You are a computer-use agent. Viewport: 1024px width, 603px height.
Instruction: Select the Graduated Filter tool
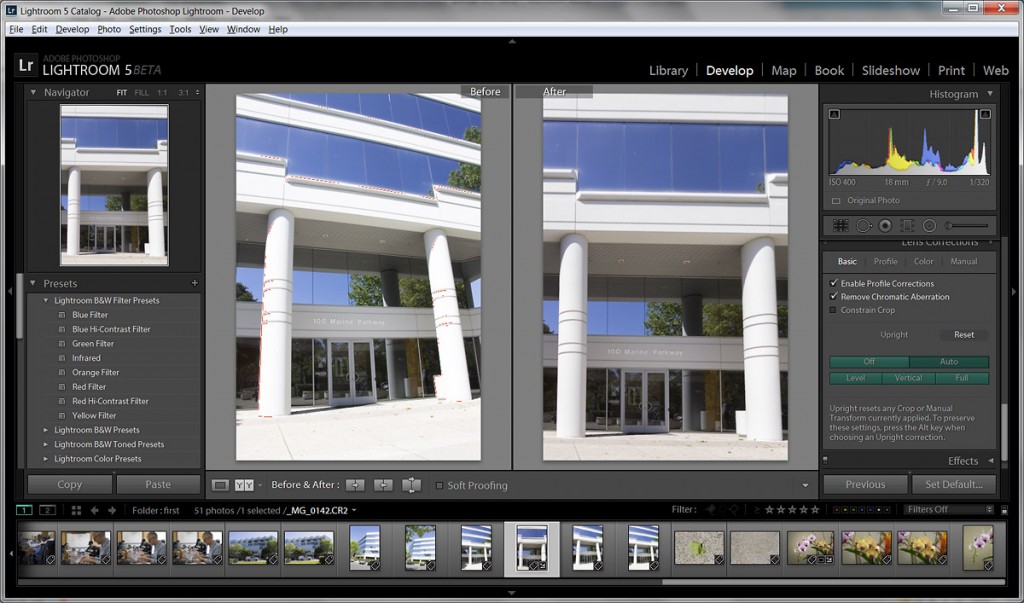(x=907, y=225)
